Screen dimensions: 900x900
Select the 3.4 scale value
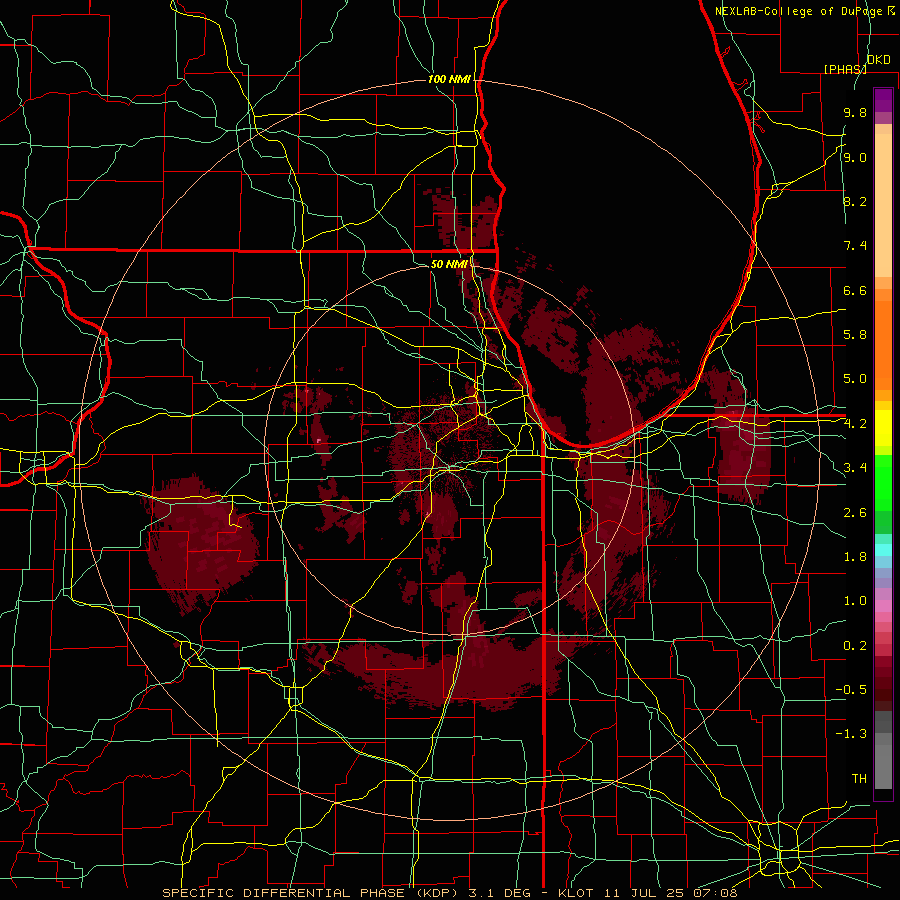tap(855, 468)
